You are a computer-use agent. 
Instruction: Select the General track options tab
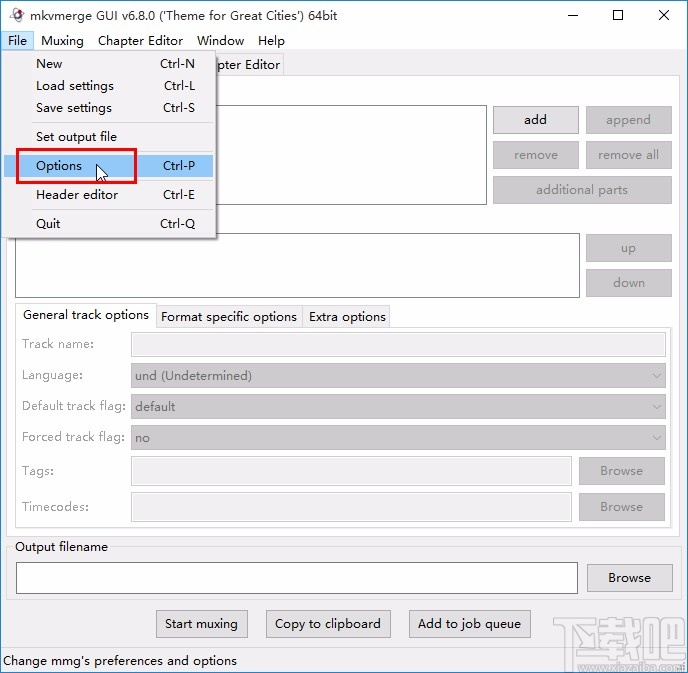[86, 315]
